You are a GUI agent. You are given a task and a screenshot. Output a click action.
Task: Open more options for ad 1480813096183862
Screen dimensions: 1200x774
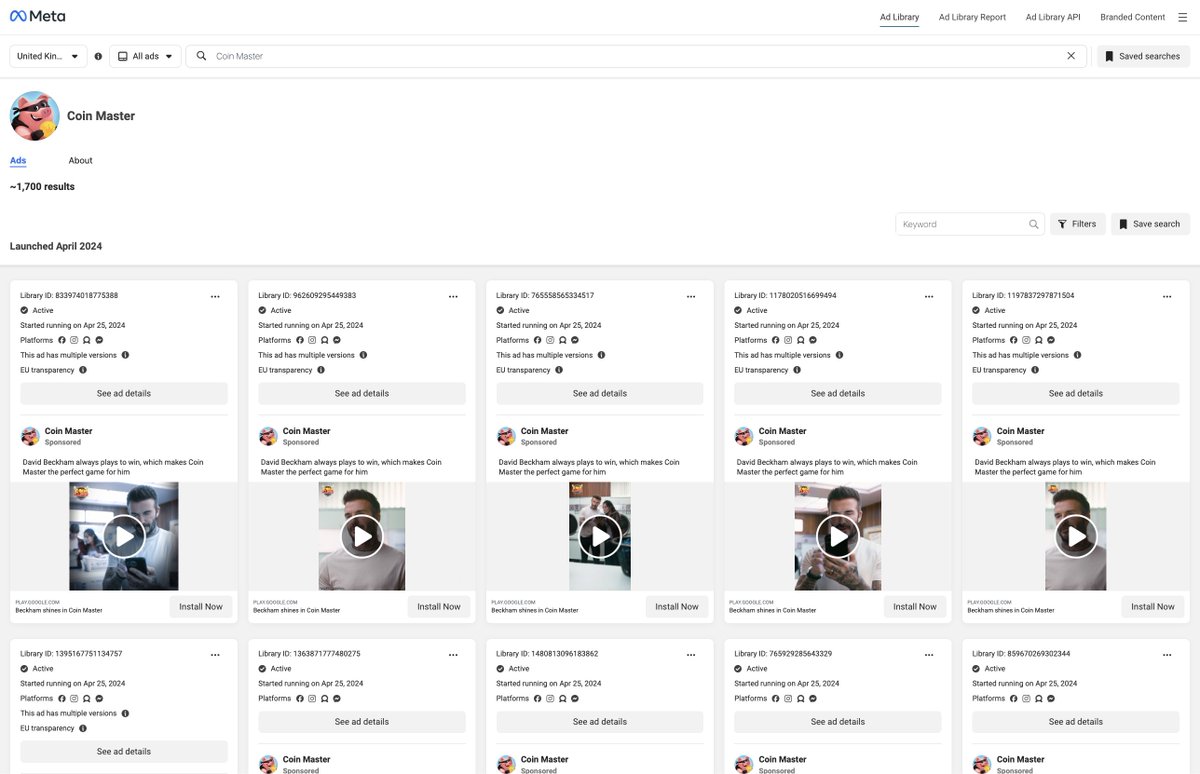[691, 654]
